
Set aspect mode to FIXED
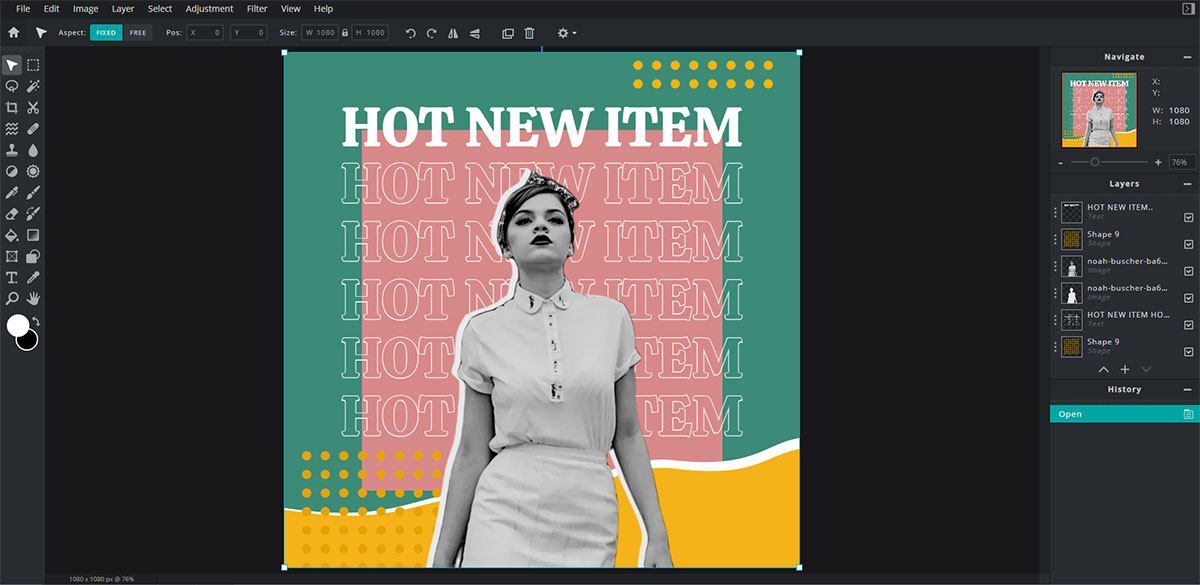tap(106, 33)
